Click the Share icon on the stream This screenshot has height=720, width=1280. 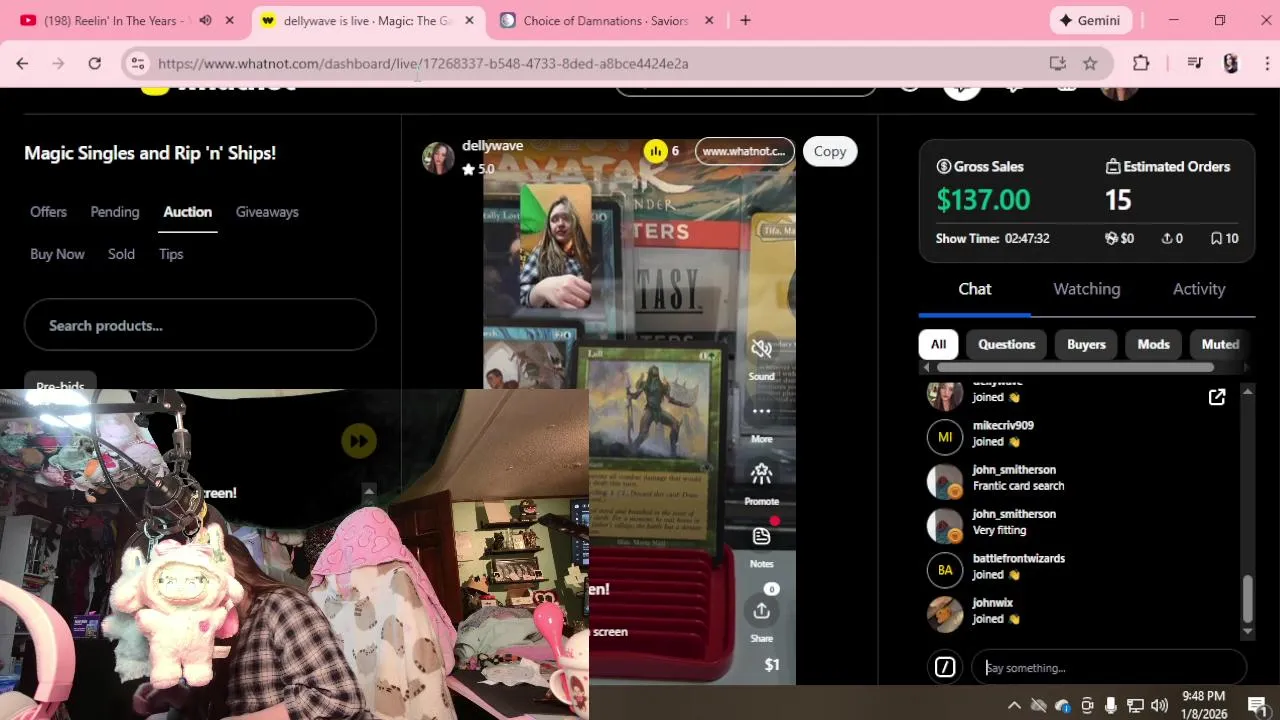pyautogui.click(x=761, y=610)
